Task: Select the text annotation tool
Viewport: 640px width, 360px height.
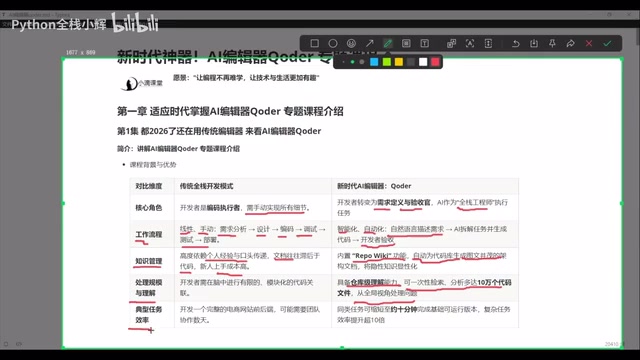Action: 424,43
